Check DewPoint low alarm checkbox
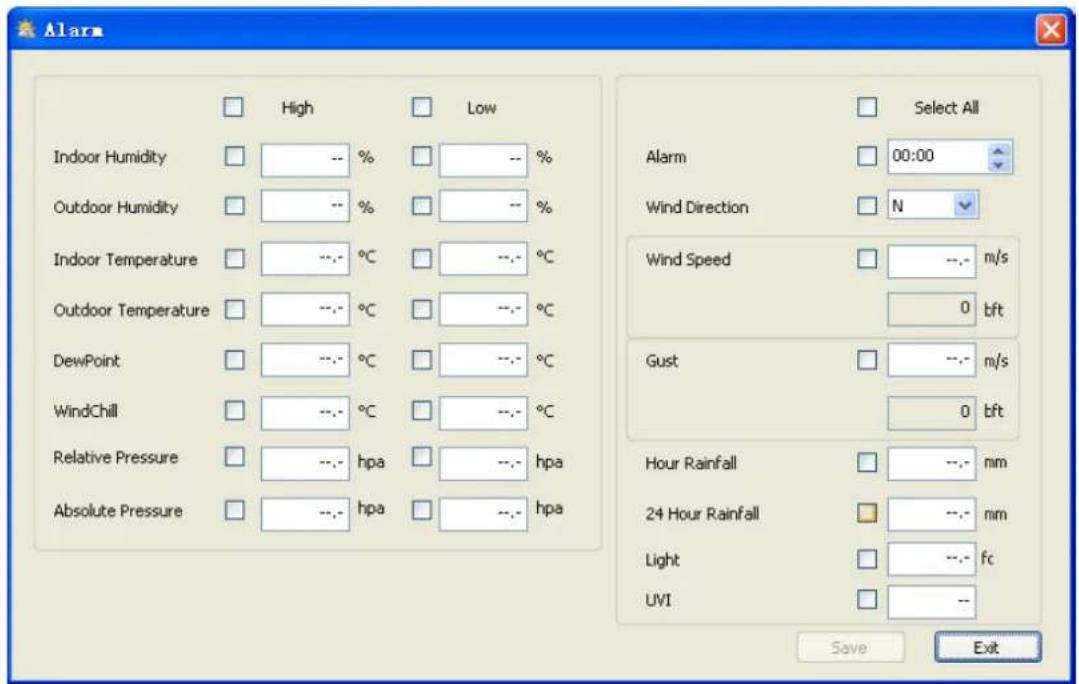 422,360
